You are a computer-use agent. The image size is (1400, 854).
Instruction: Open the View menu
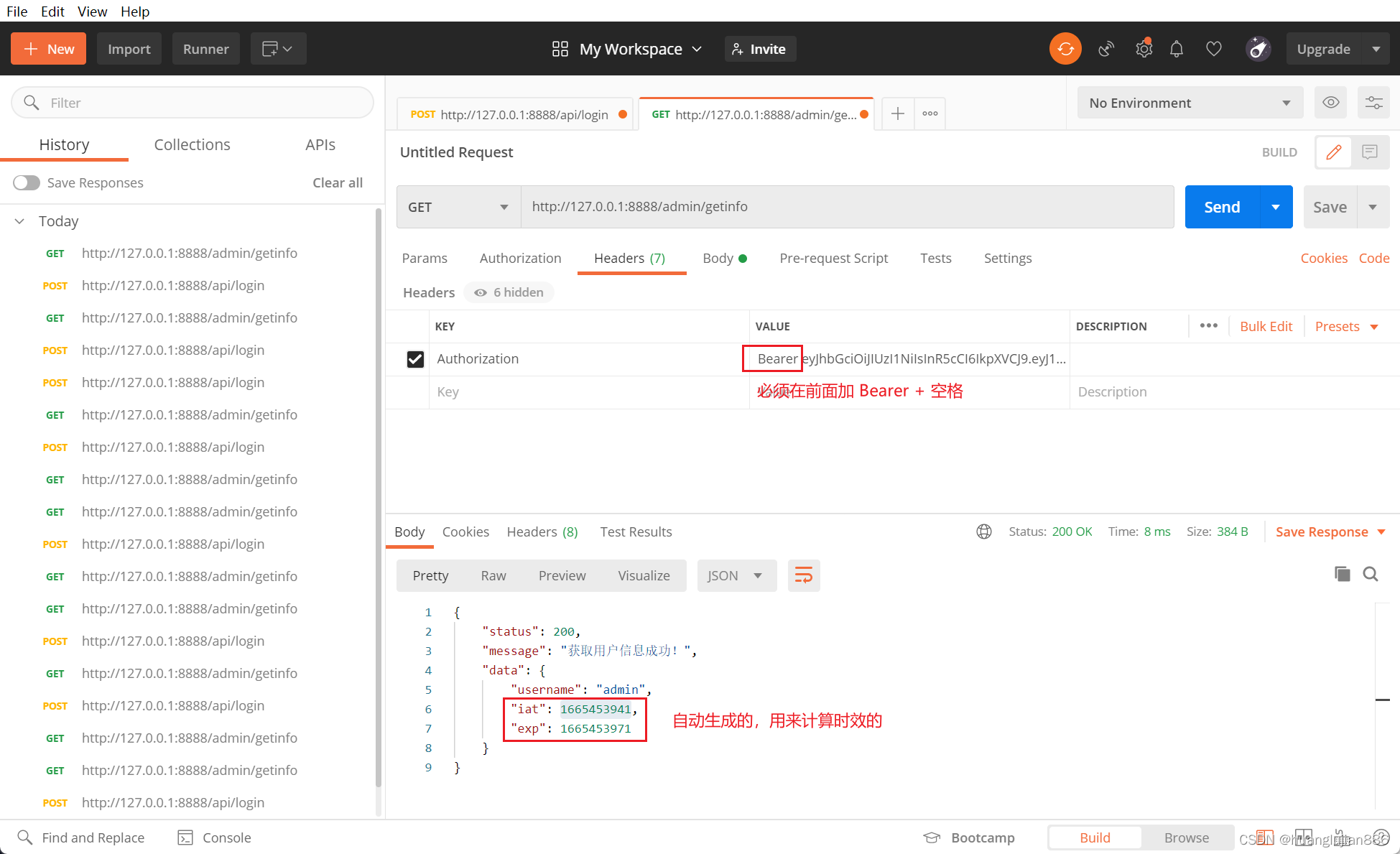(x=92, y=11)
